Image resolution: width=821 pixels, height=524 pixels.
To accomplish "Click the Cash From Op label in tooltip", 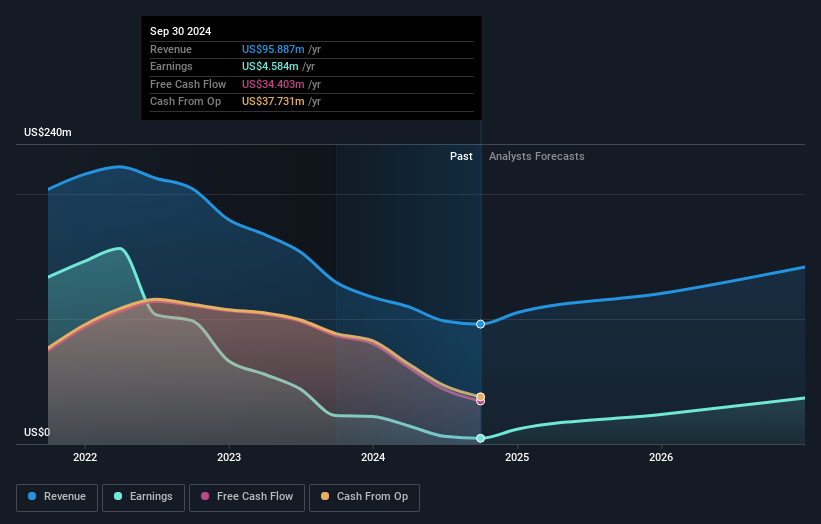I will [x=185, y=102].
